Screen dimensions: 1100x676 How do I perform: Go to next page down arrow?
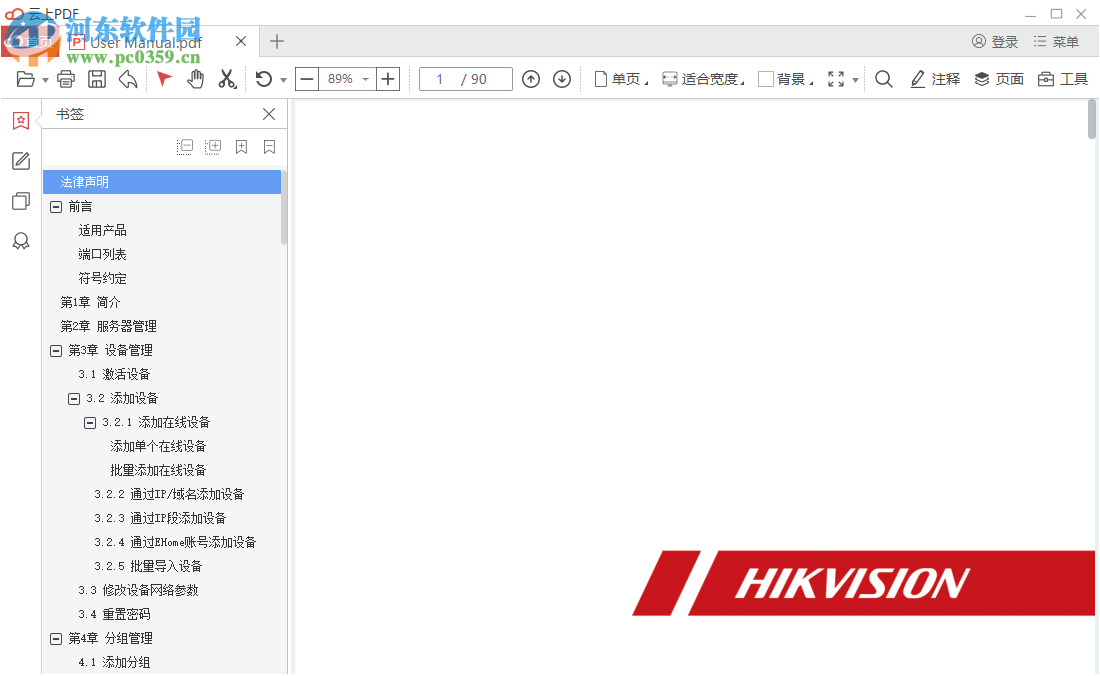[x=562, y=79]
